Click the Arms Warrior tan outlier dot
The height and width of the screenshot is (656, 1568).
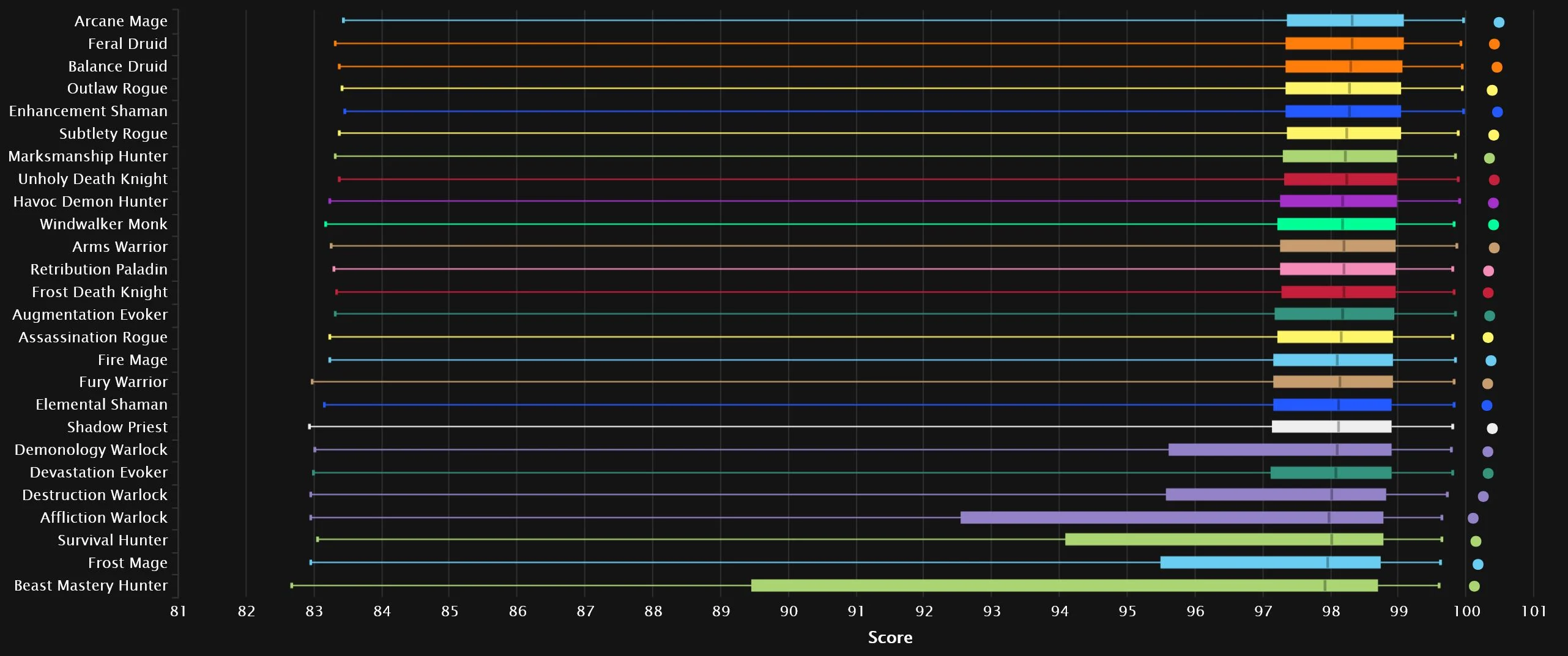tap(1493, 248)
